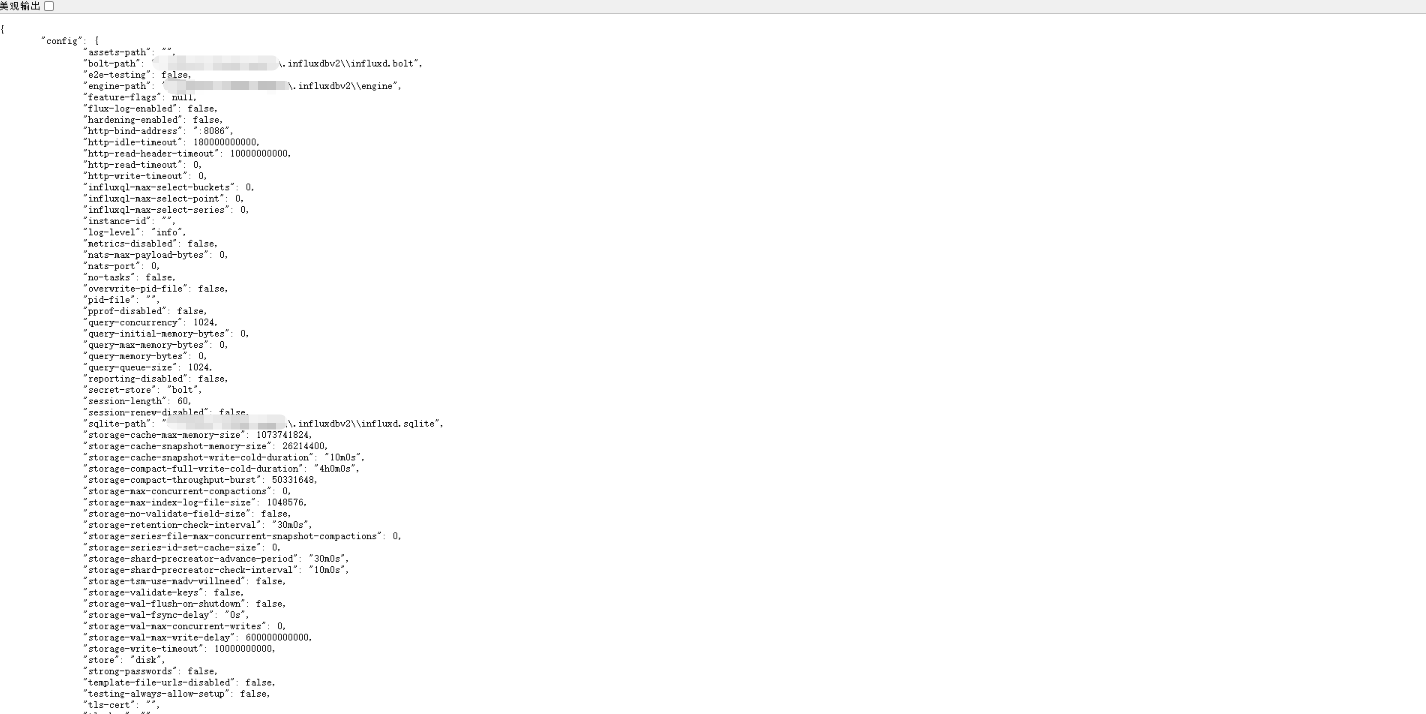Click "storage-shard-precreator-check-interval" key

click(191, 569)
